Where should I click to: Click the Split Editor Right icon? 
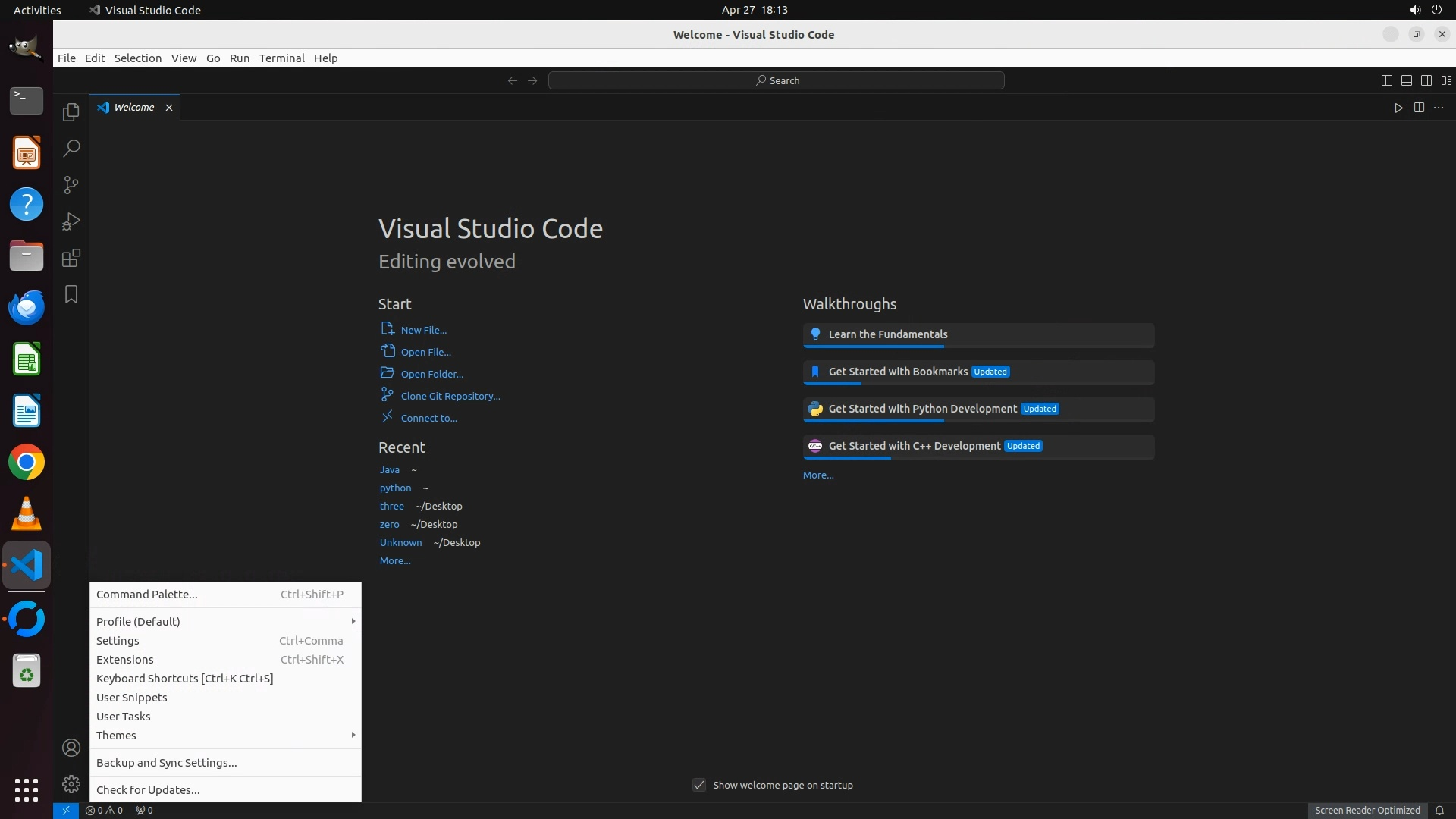tap(1419, 108)
